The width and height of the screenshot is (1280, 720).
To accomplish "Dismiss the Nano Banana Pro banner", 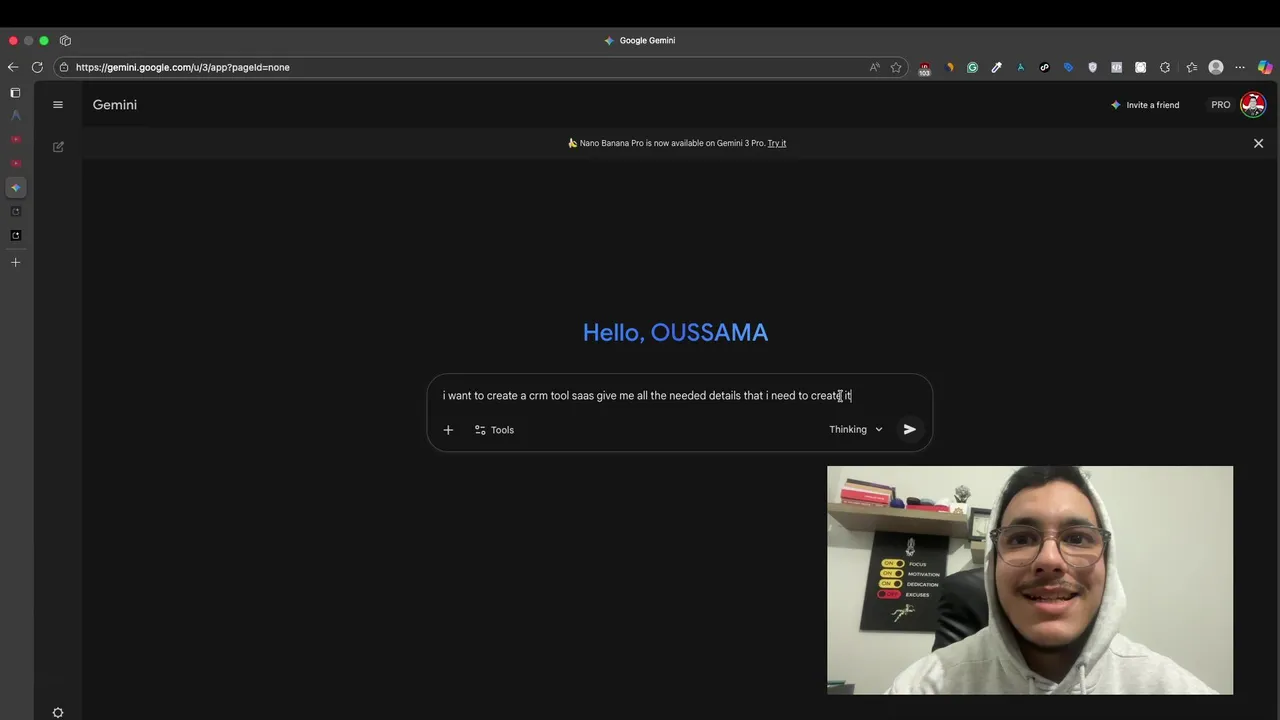I will pos(1258,143).
